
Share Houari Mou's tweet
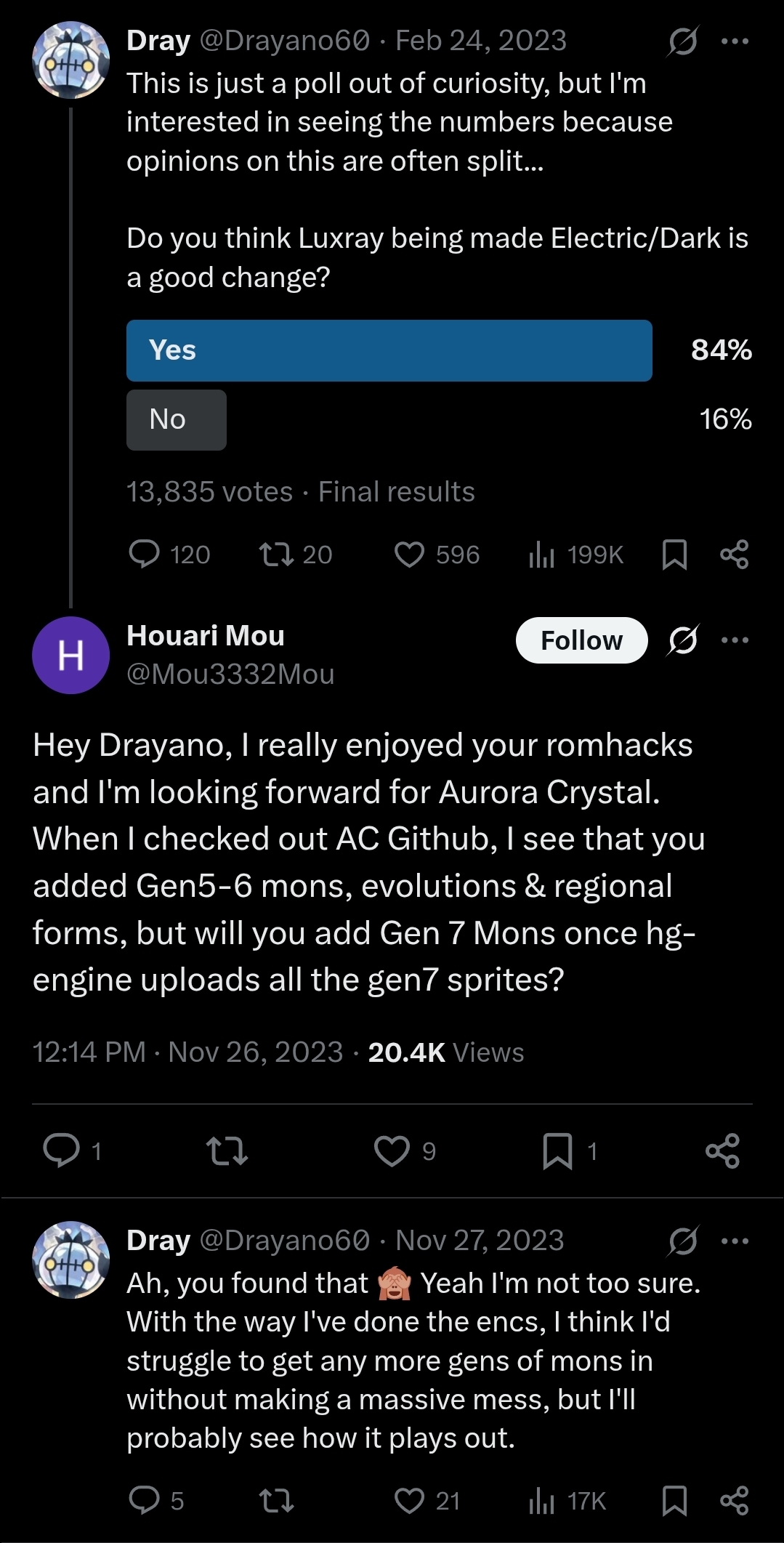click(722, 1151)
